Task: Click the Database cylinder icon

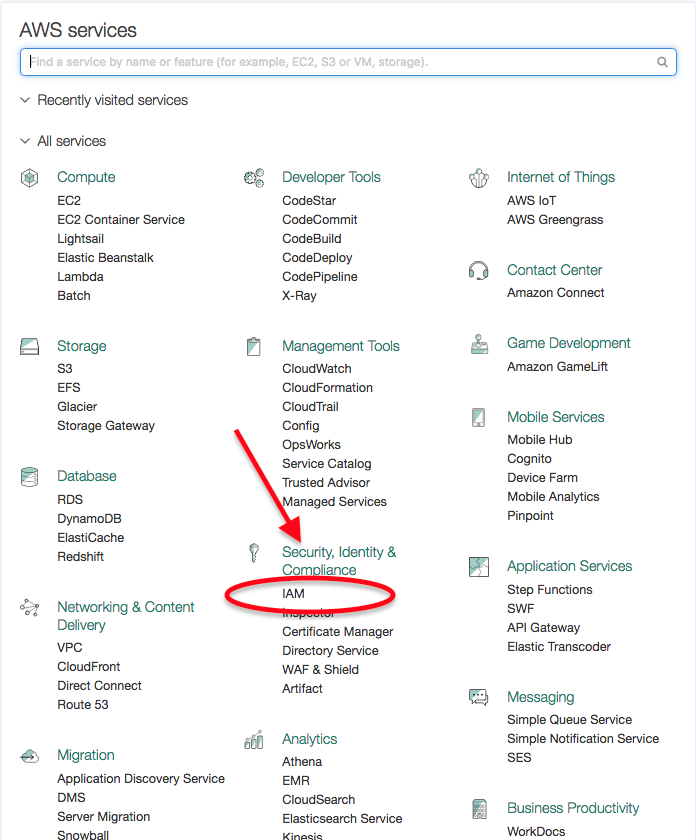Action: pos(29,477)
